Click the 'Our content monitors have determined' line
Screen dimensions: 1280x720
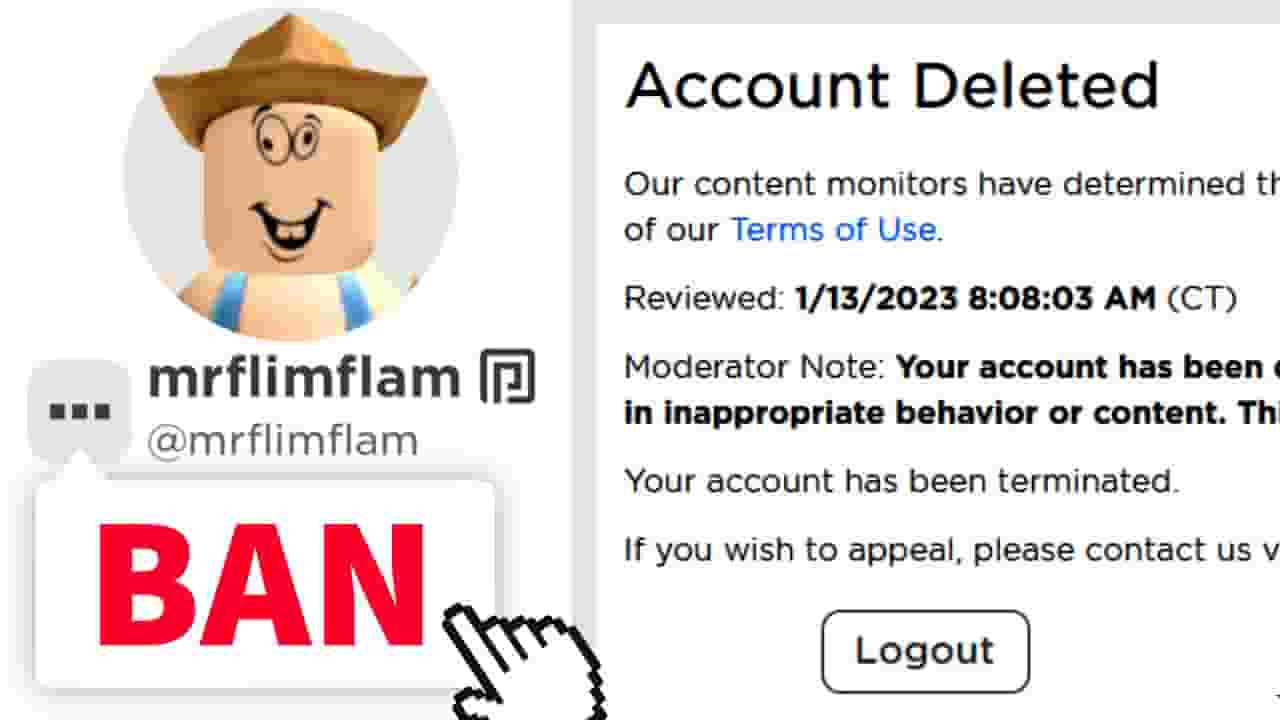952,184
